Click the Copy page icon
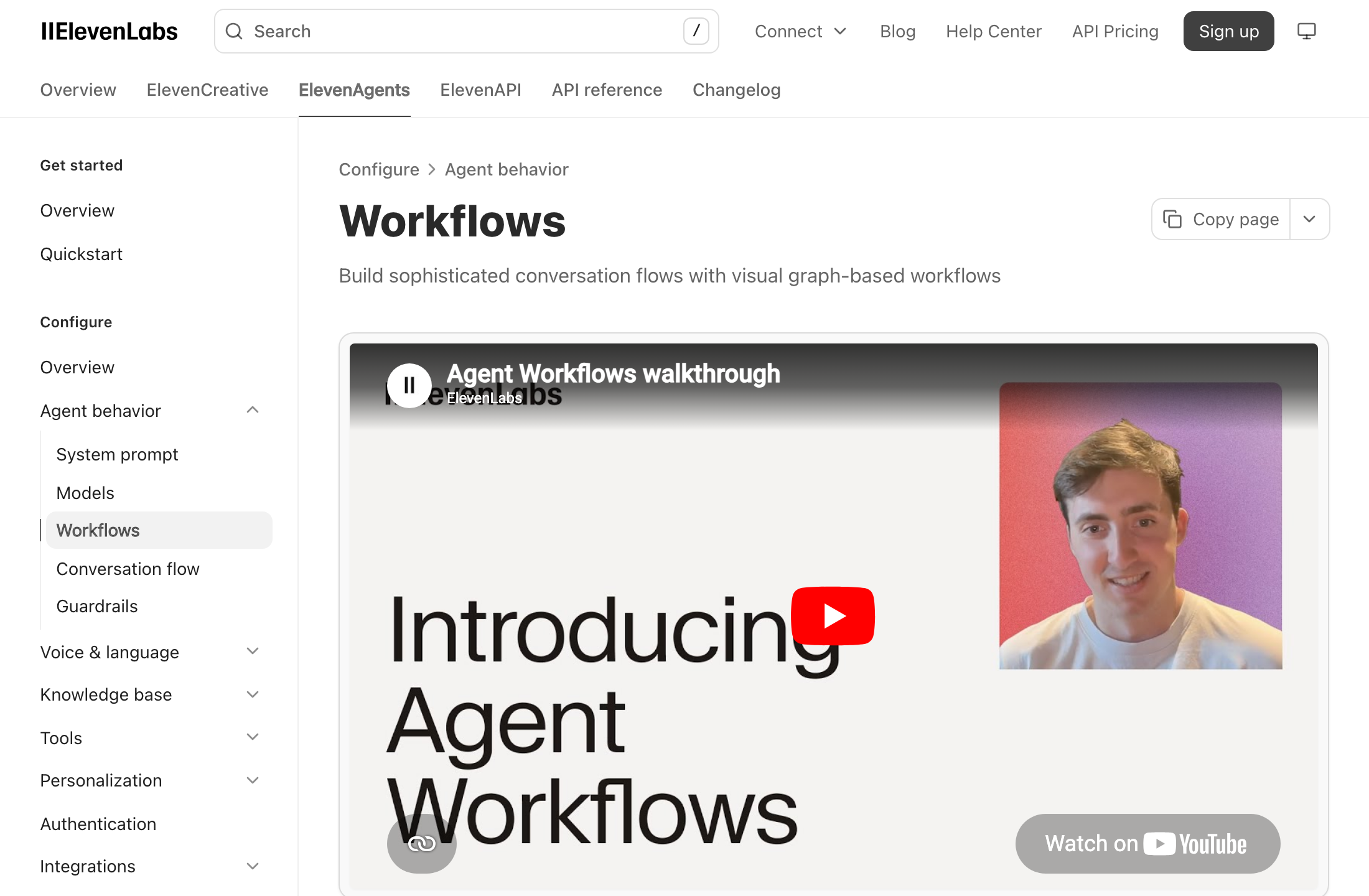The width and height of the screenshot is (1369, 896). [x=1172, y=219]
